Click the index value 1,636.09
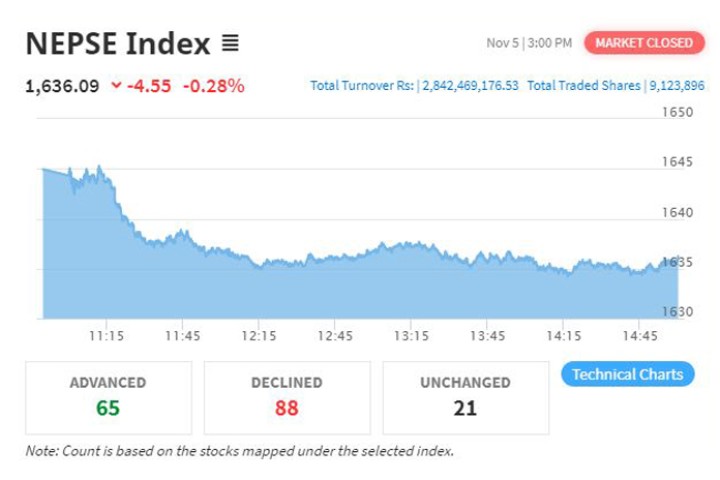 click(x=62, y=86)
